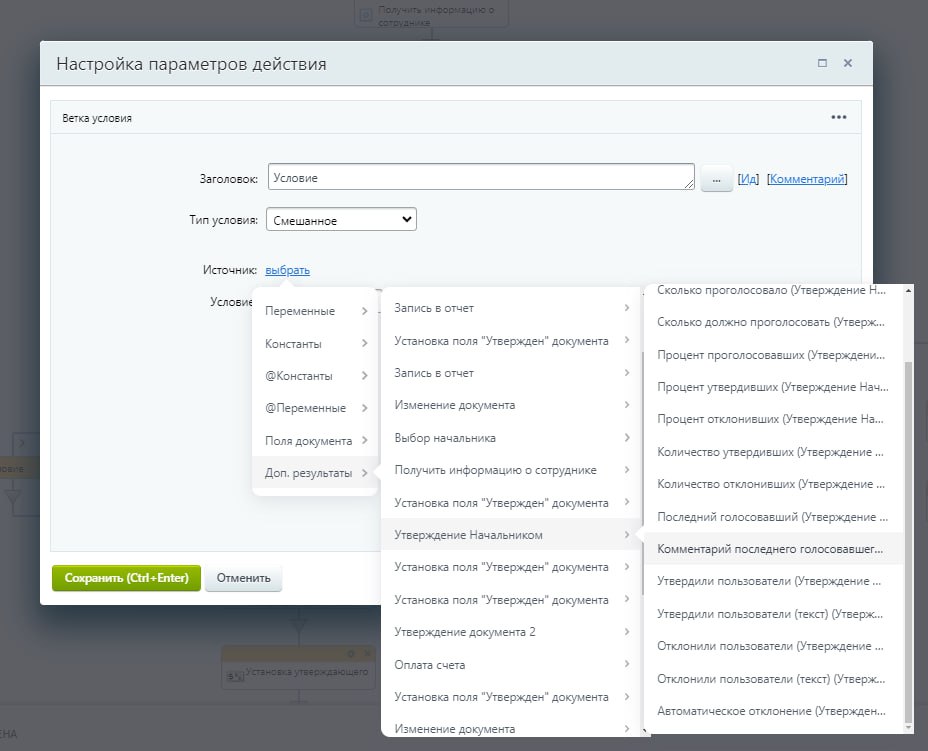Open settings gear on Установка утверждающего block
The height and width of the screenshot is (751, 928).
click(x=350, y=653)
